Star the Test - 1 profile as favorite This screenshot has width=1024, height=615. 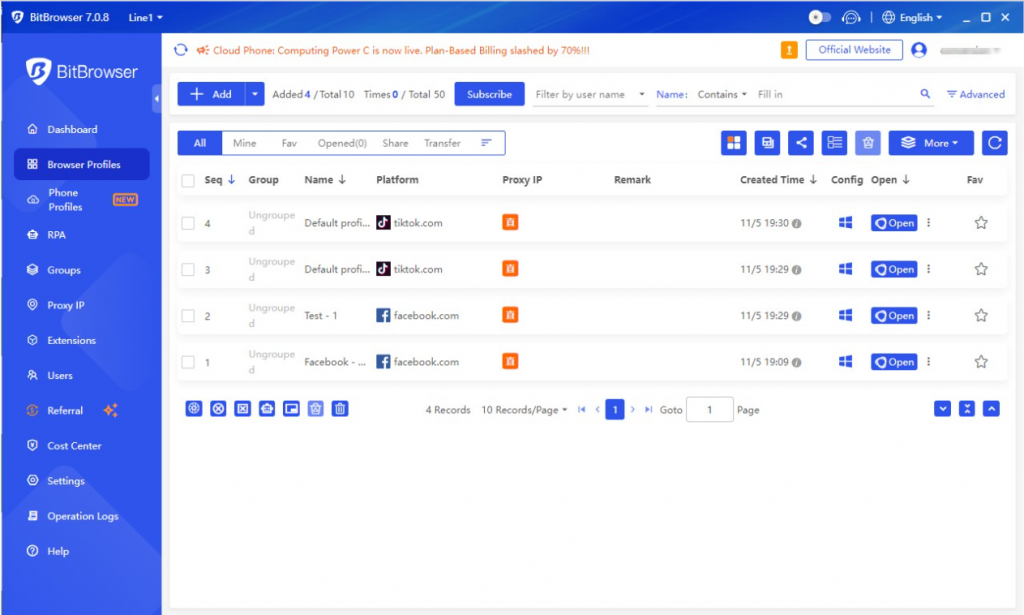pos(981,316)
